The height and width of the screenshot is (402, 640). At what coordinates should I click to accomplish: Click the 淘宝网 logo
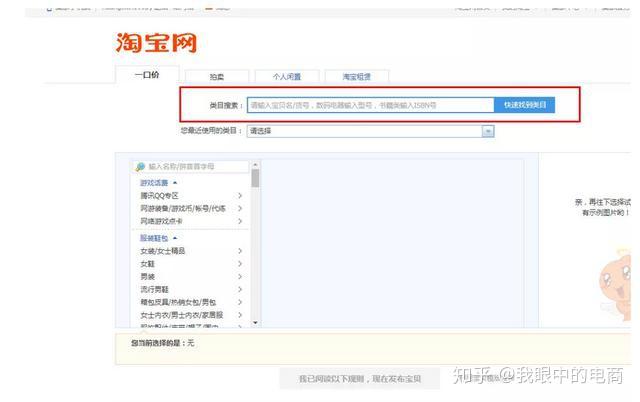[x=156, y=43]
